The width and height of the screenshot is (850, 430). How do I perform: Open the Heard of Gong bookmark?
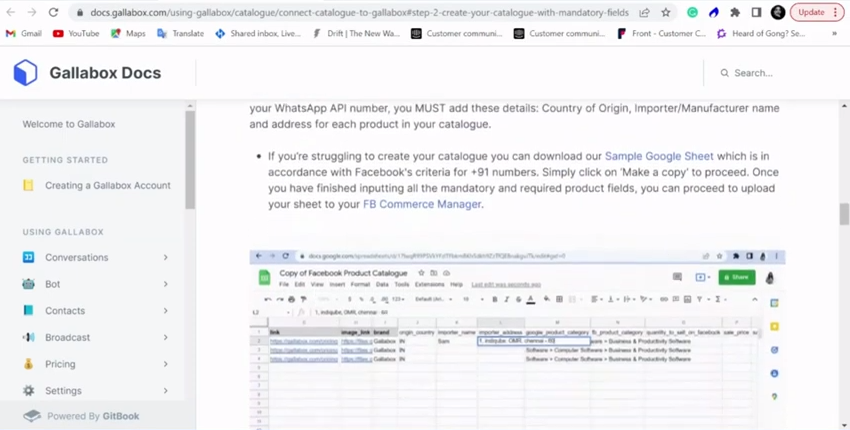tap(761, 33)
